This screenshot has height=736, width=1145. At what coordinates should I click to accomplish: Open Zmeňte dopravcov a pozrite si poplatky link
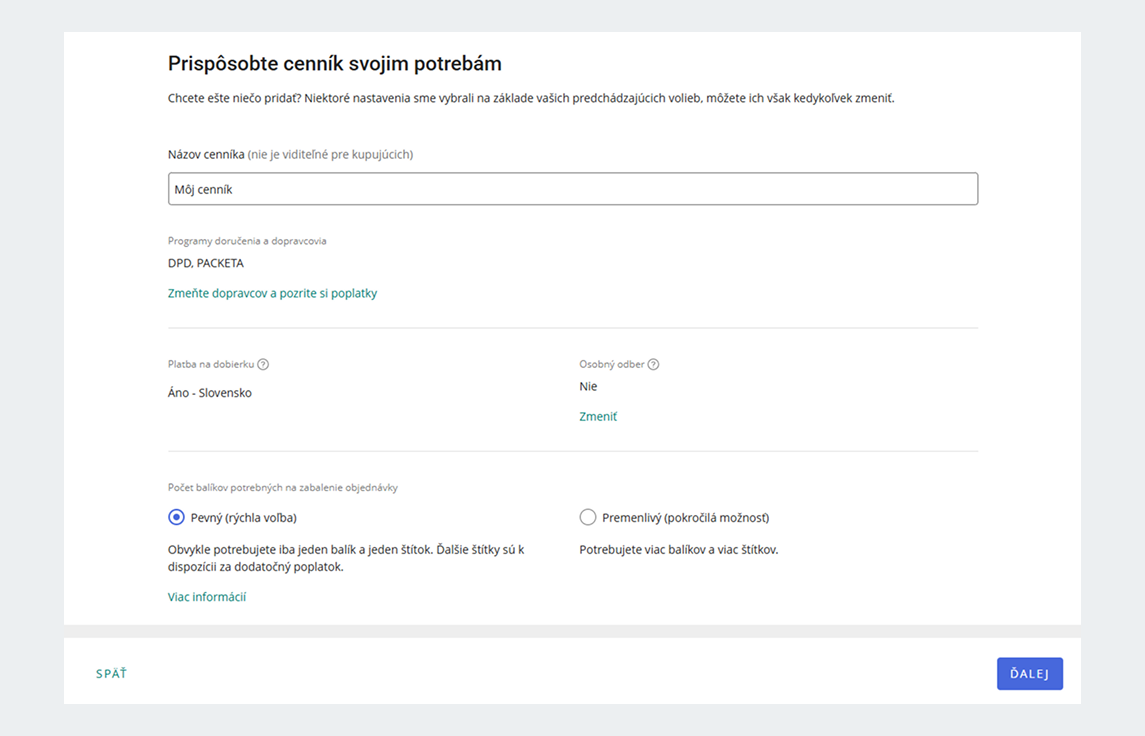pos(272,294)
